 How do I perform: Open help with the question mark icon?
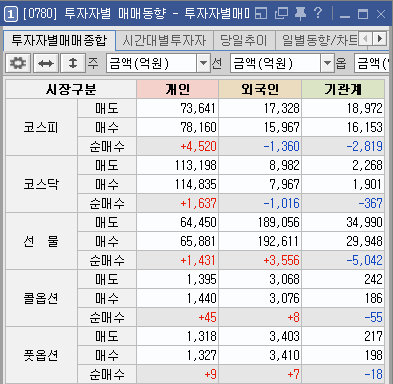click(318, 13)
